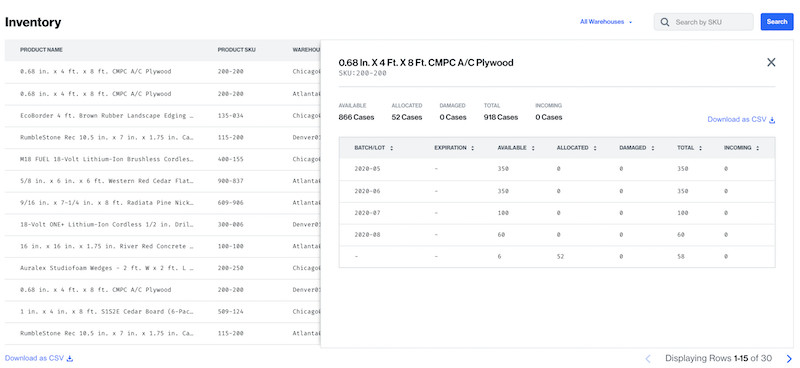800x368 pixels.
Task: Click SKU:200-200 text in detail panel
Action: click(363, 73)
